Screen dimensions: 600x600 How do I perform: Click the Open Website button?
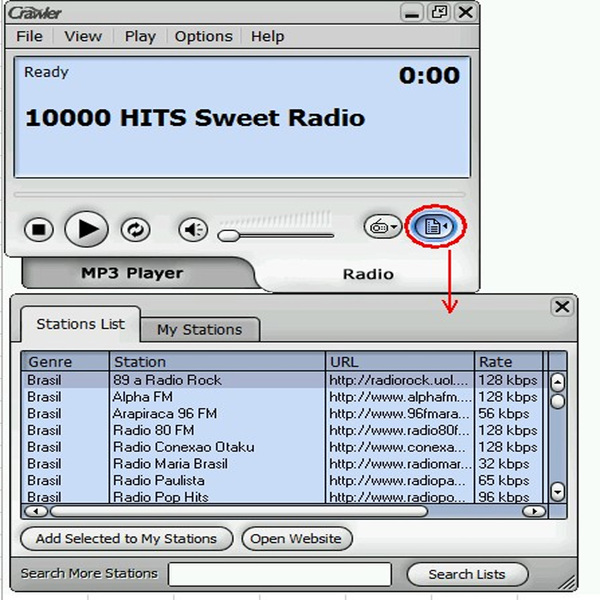296,539
